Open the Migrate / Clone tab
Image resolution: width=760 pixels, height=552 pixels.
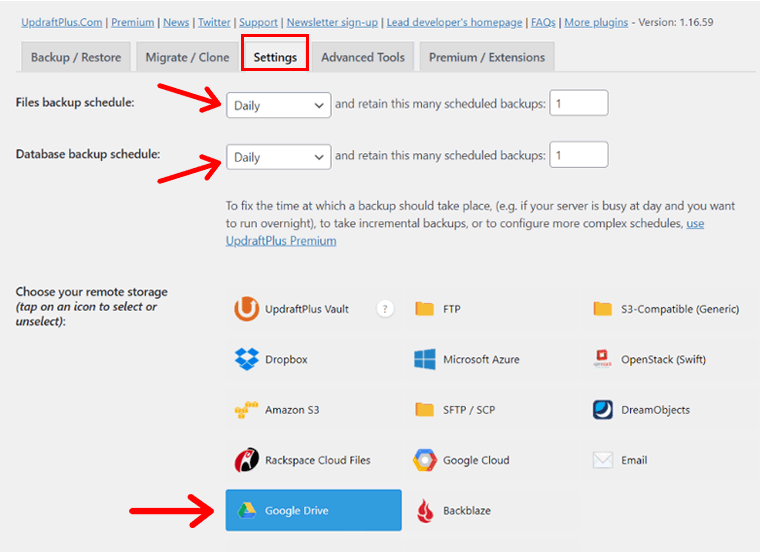coord(187,57)
